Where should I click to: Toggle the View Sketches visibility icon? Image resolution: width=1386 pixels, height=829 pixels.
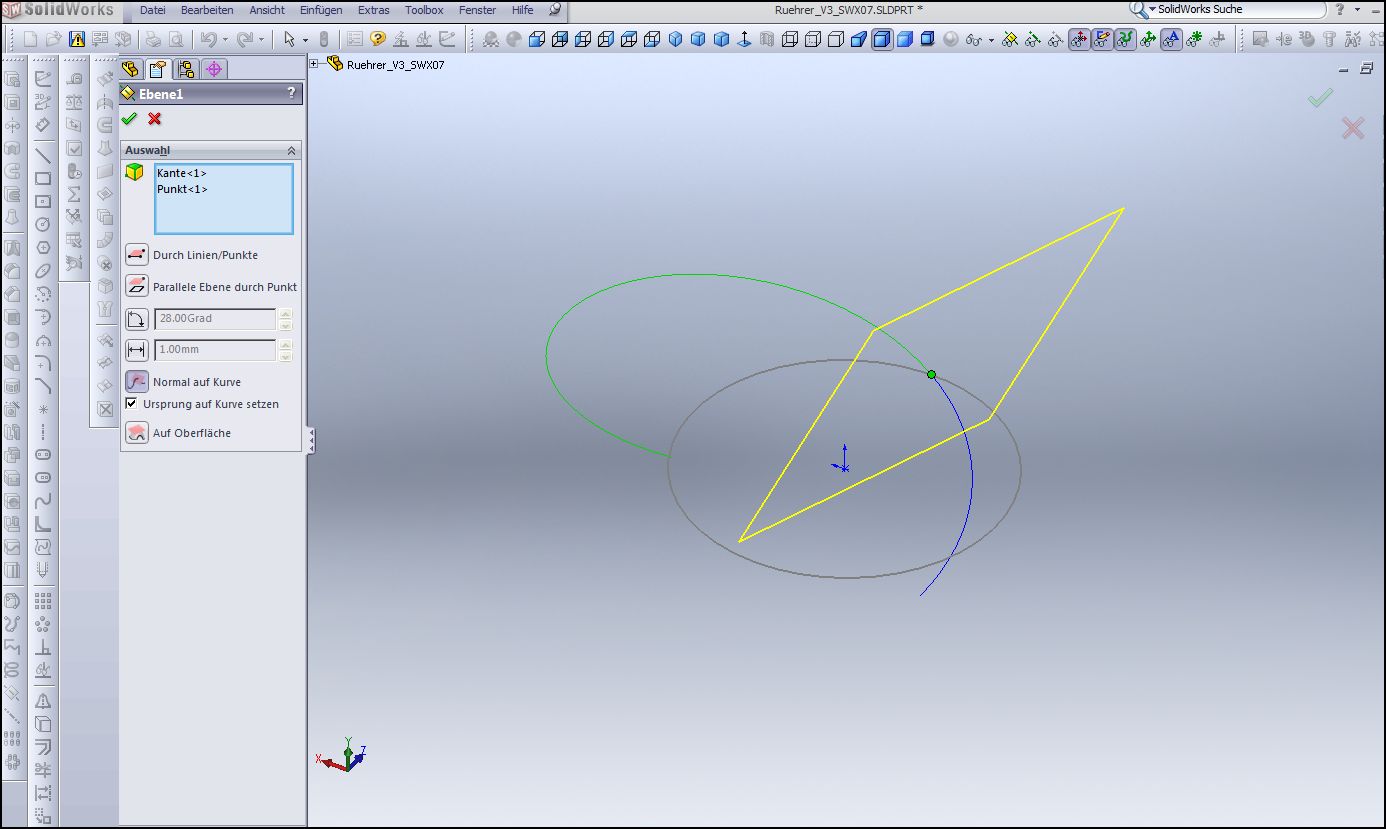click(x=1102, y=40)
